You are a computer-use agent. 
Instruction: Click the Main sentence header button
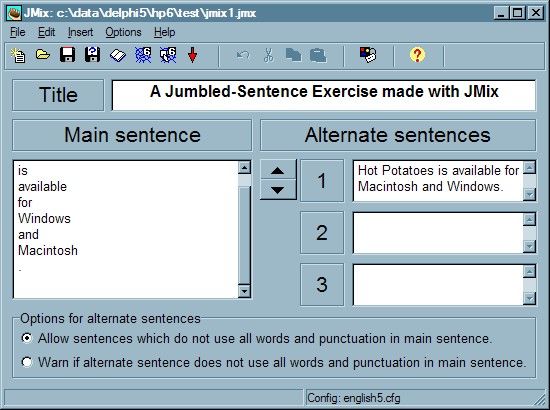(132, 135)
